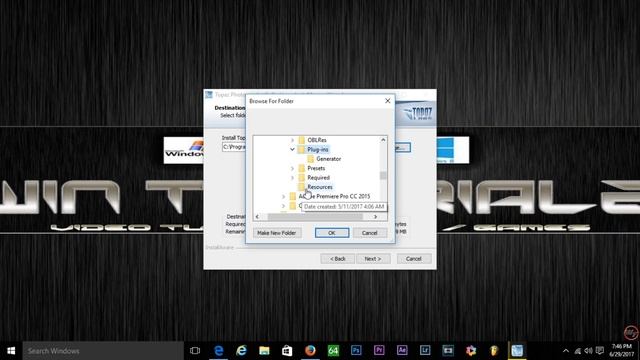Select the Resources folder
The image size is (640, 360).
coord(320,187)
